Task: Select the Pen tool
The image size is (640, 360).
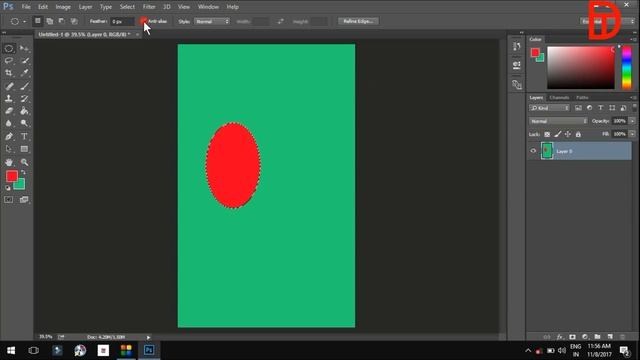Action: pyautogui.click(x=9, y=136)
